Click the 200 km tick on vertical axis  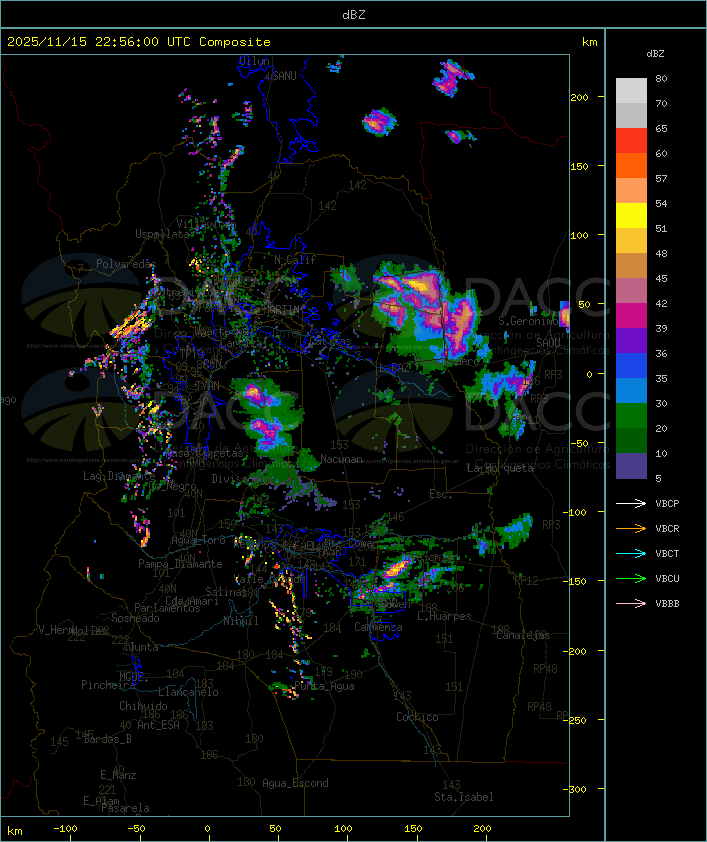[x=579, y=97]
